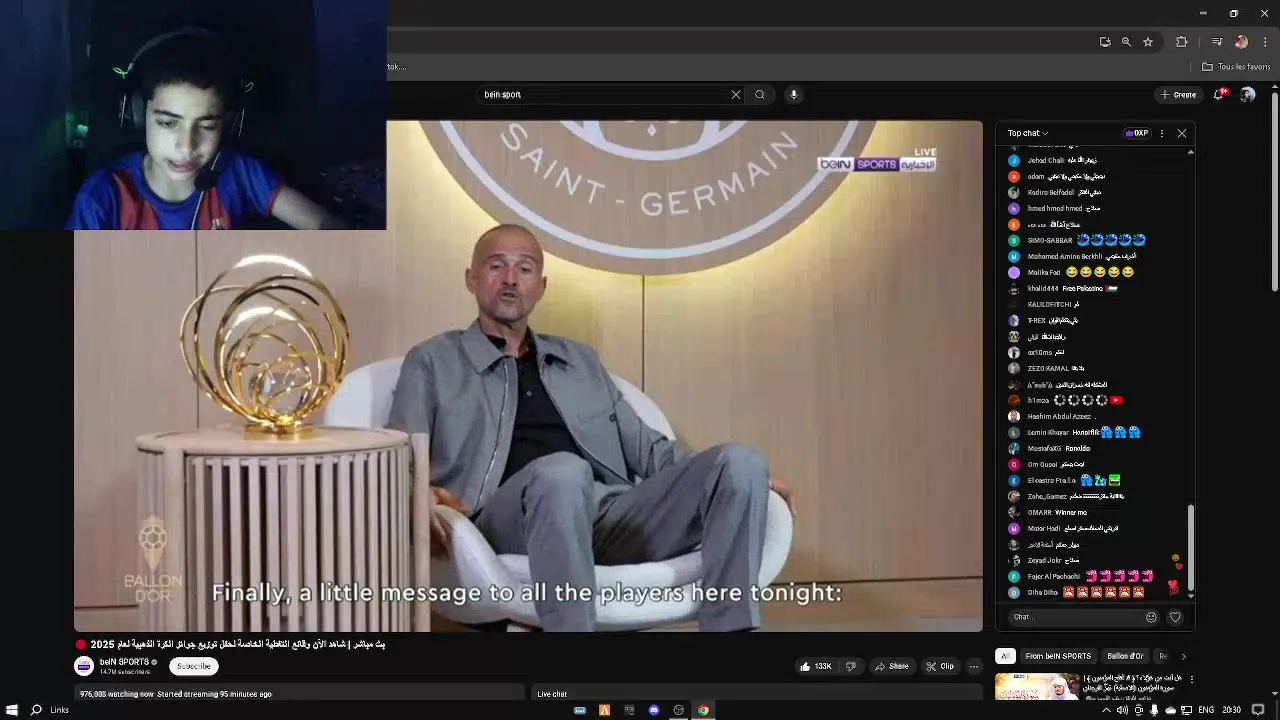1280x720 pixels.
Task: Install the app using address bar icon
Action: pos(1105,42)
